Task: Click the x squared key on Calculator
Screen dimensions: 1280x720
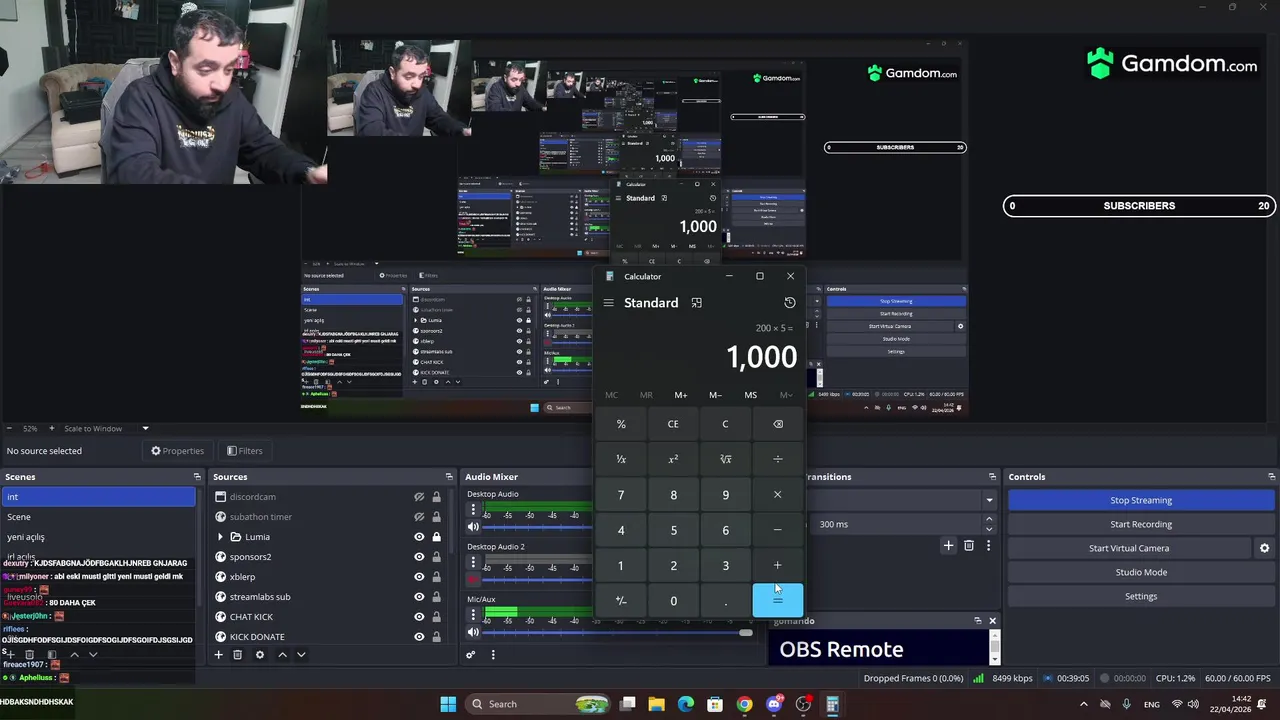Action: pyautogui.click(x=673, y=459)
